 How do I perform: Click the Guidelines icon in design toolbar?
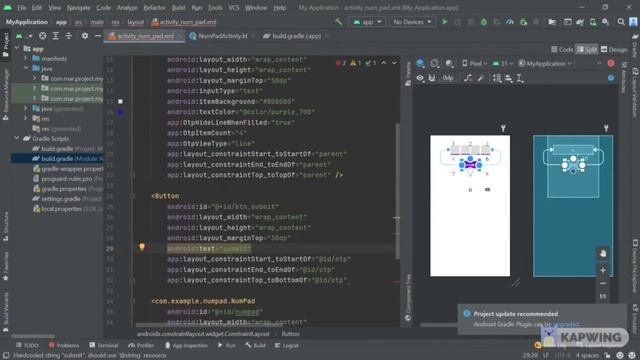(x=520, y=78)
